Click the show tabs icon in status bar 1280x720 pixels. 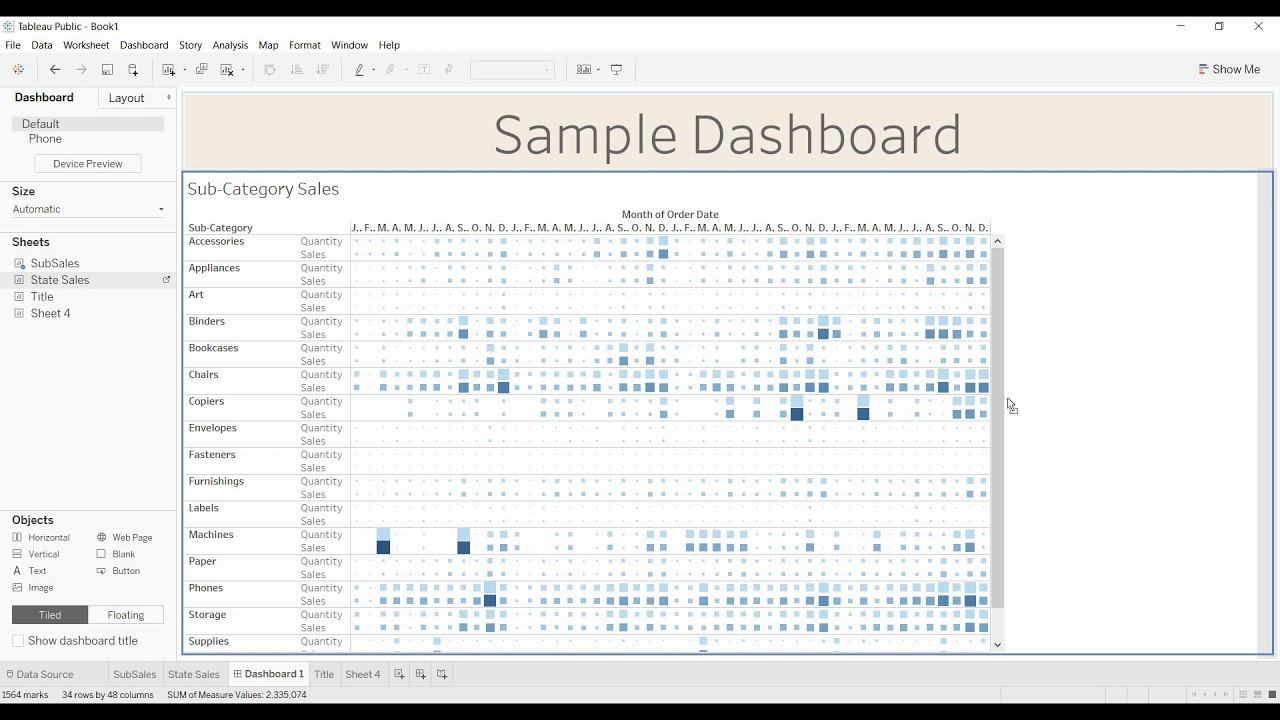click(x=1272, y=695)
